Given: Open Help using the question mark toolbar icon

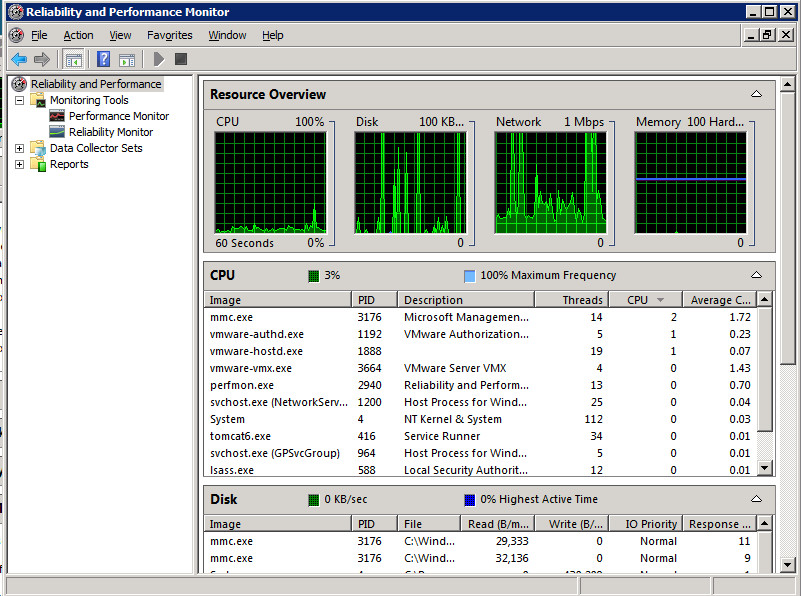Looking at the screenshot, I should click(102, 58).
